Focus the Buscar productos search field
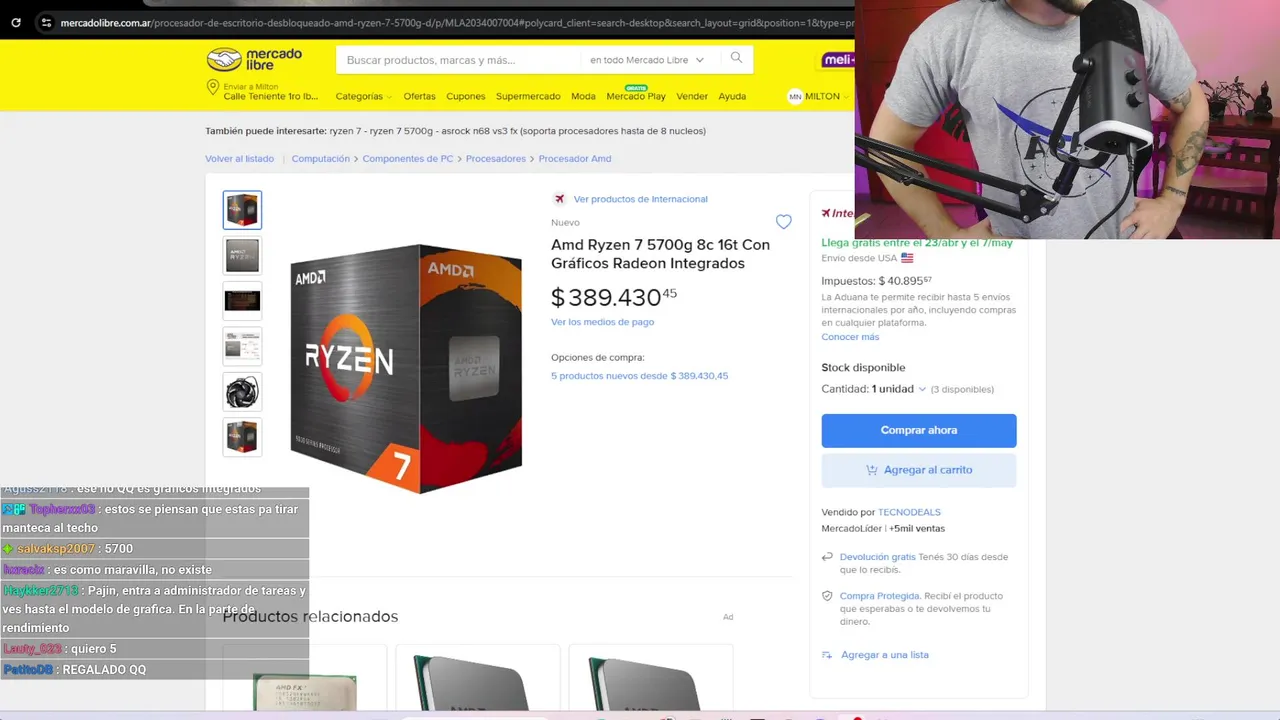This screenshot has height=720, width=1280. pyautogui.click(x=460, y=60)
